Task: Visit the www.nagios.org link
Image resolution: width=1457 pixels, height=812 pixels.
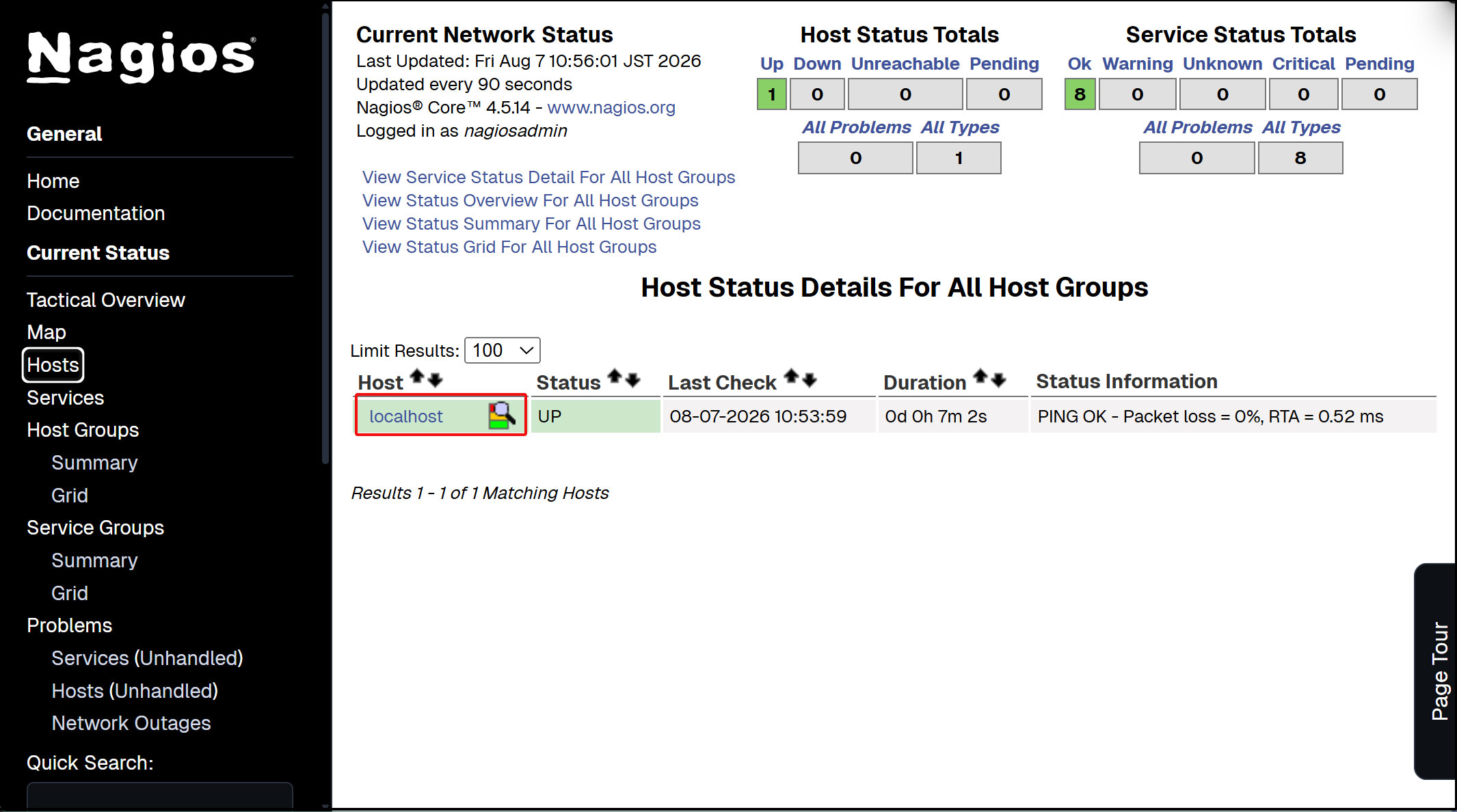Action: coord(611,107)
